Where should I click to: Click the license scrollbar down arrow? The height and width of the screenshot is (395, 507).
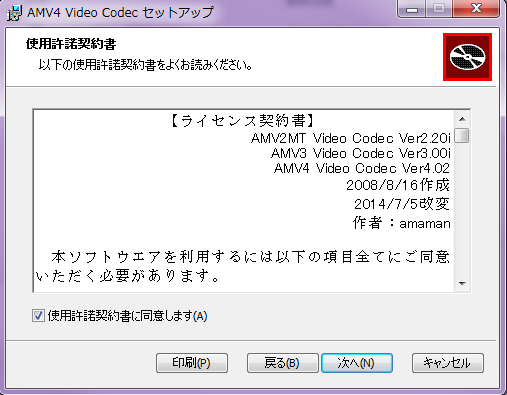pos(462,284)
